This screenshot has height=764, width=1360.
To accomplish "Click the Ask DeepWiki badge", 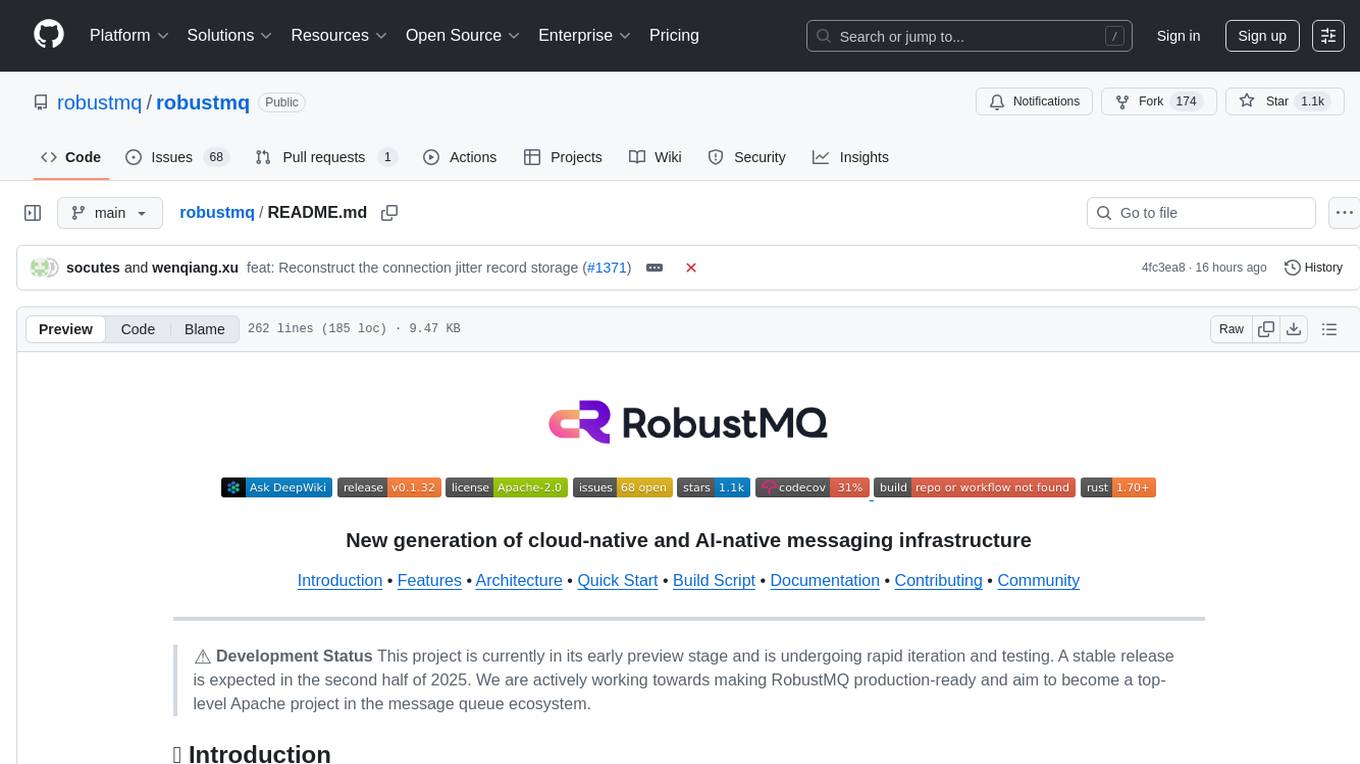I will click(x=277, y=487).
